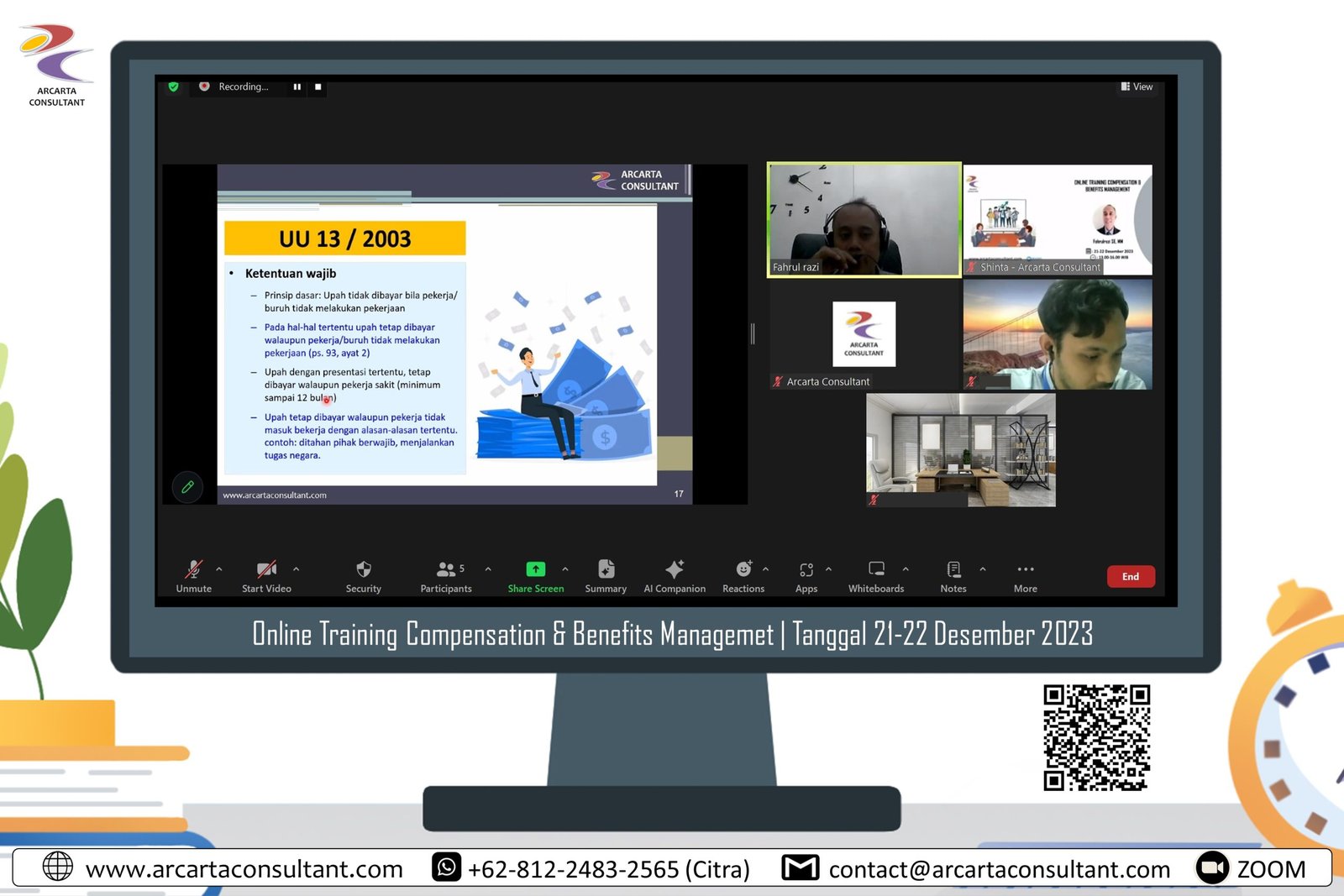
Task: Open the More options menu
Action: pos(1025,570)
